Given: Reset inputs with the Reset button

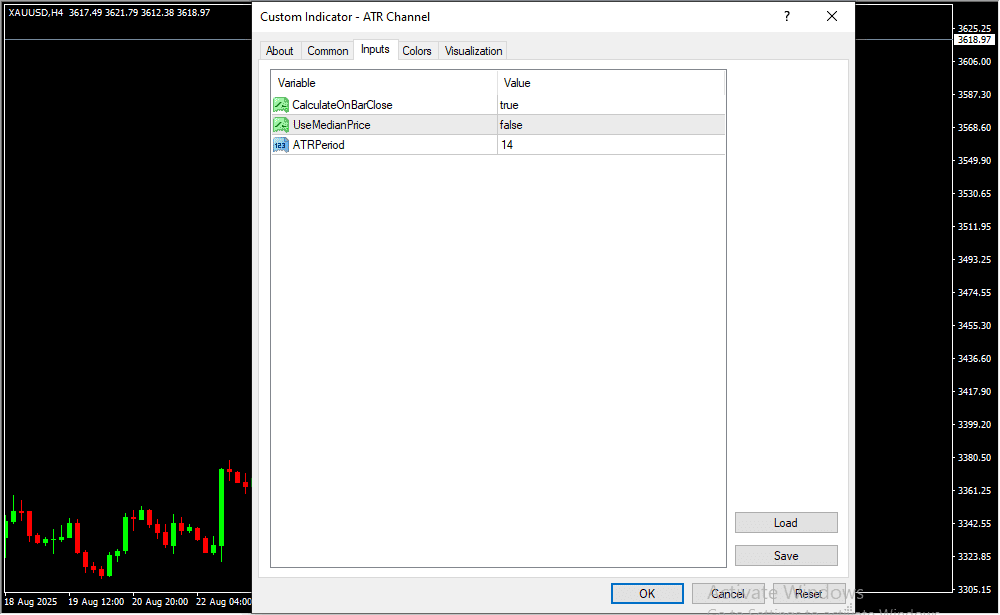Looking at the screenshot, I should (809, 594).
